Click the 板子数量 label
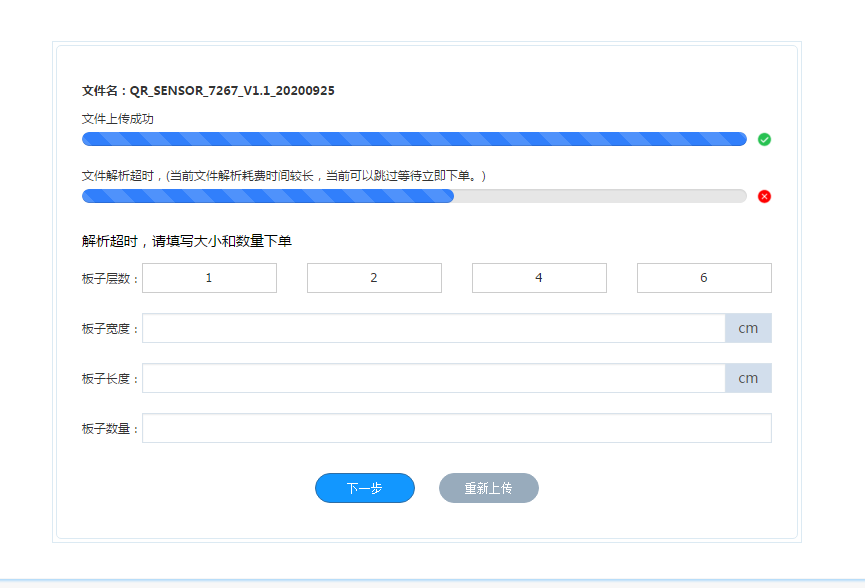This screenshot has width=865, height=588. point(109,429)
